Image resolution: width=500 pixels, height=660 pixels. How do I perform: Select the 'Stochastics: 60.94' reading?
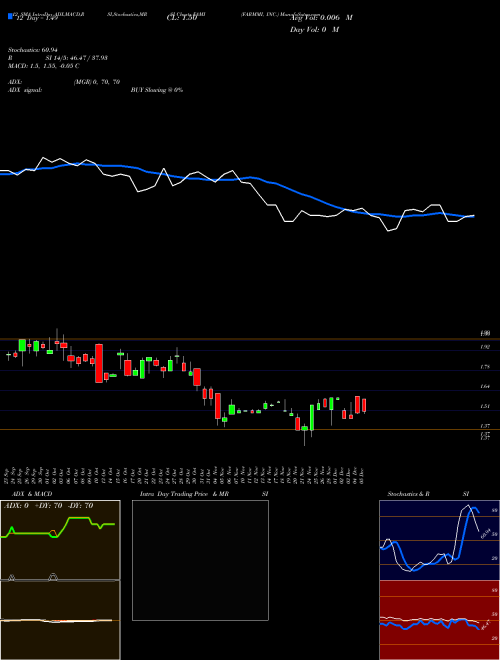pos(33,50)
